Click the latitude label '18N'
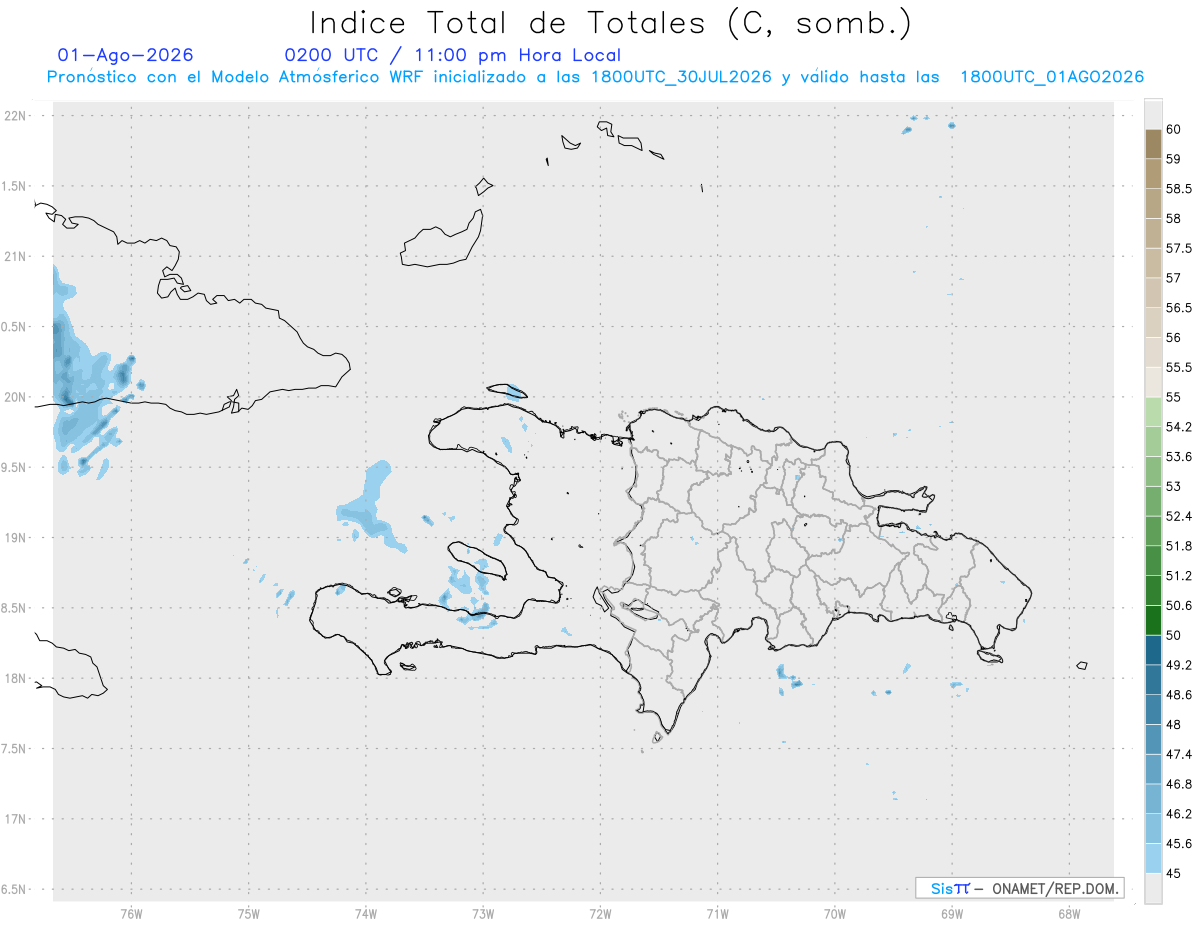Viewport: 1200px width, 927px height. 17,679
